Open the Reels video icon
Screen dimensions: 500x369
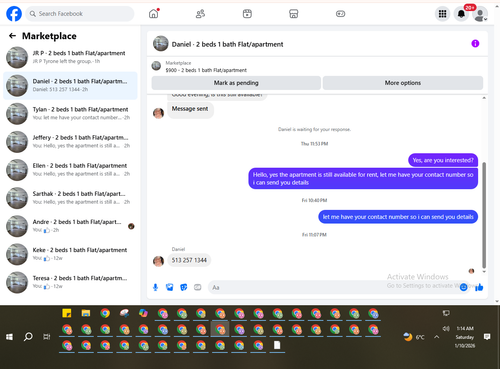point(247,14)
